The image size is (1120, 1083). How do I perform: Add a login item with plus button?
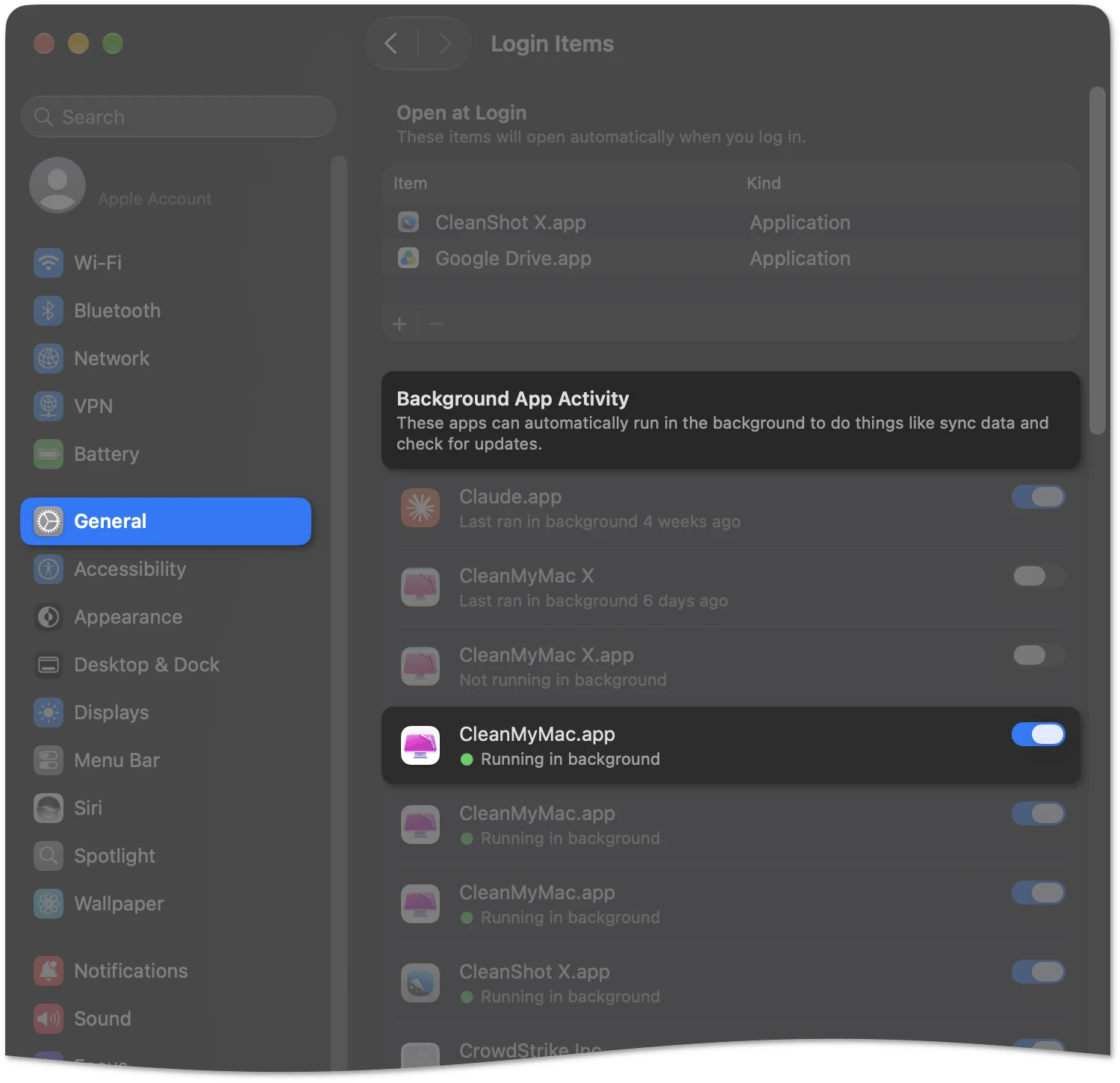point(399,324)
